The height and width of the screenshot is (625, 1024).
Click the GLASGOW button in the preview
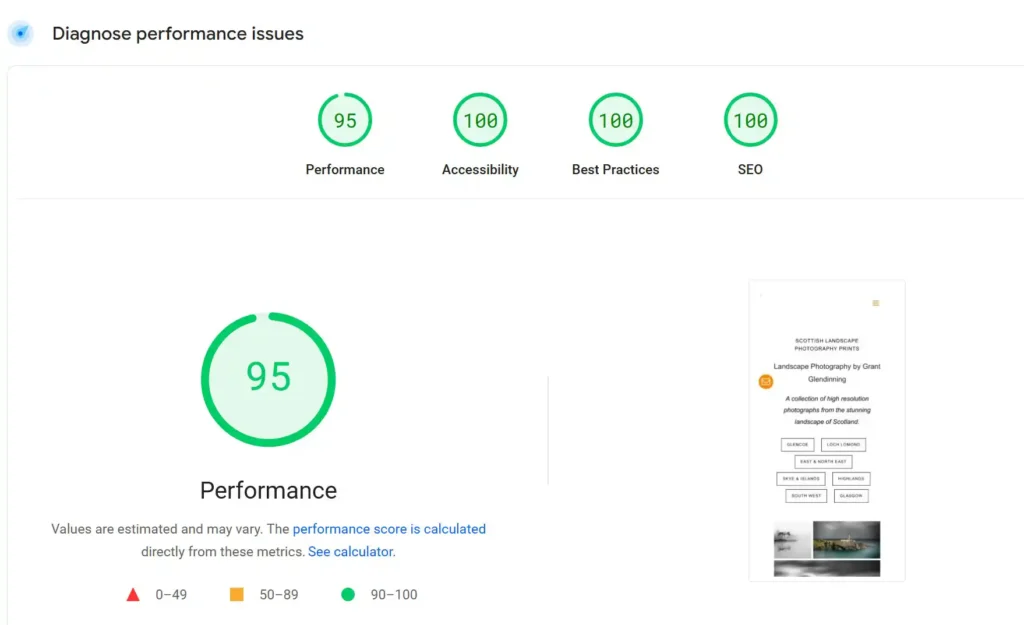[851, 496]
